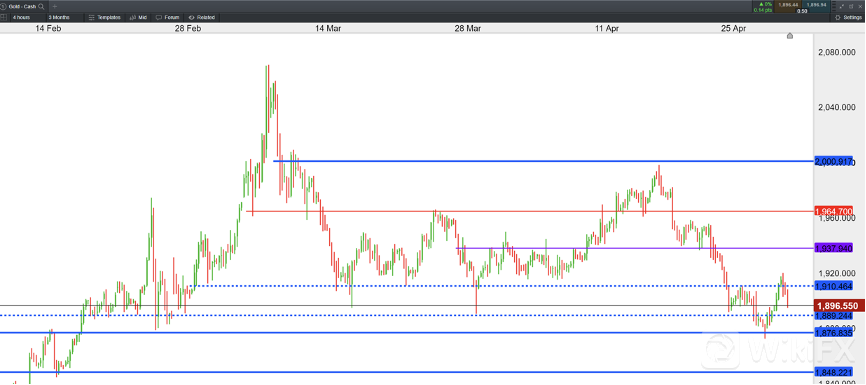The image size is (866, 385).
Task: Open the Templates menu
Action: [x=104, y=17]
